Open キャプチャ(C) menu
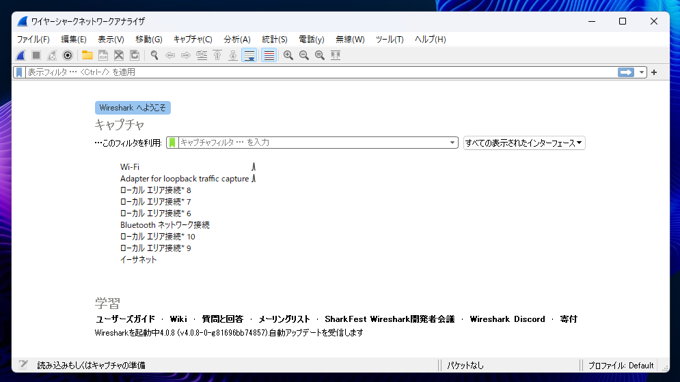This screenshot has width=680, height=382. (193, 39)
